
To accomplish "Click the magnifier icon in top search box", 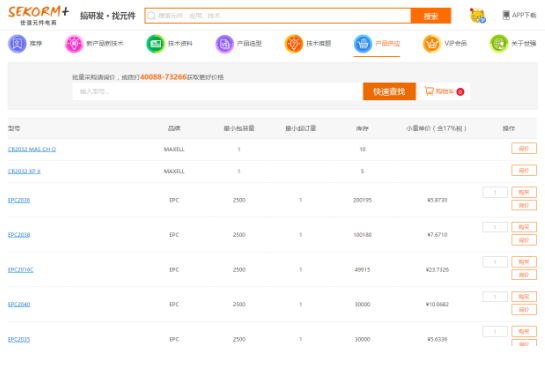I will pyautogui.click(x=152, y=16).
